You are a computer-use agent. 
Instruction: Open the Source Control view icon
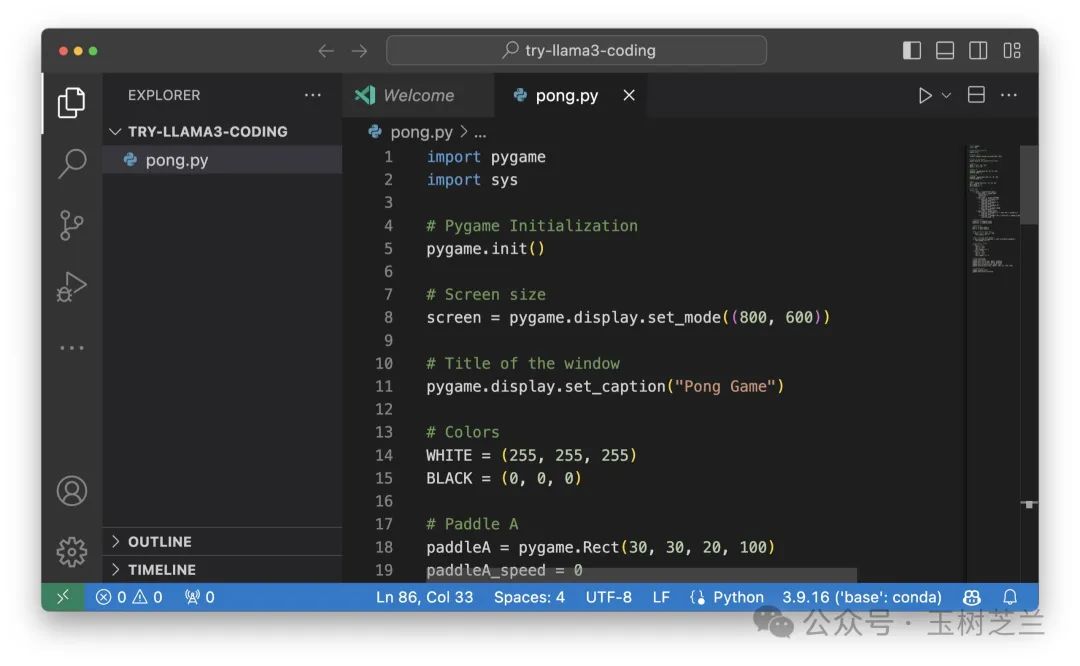72,225
